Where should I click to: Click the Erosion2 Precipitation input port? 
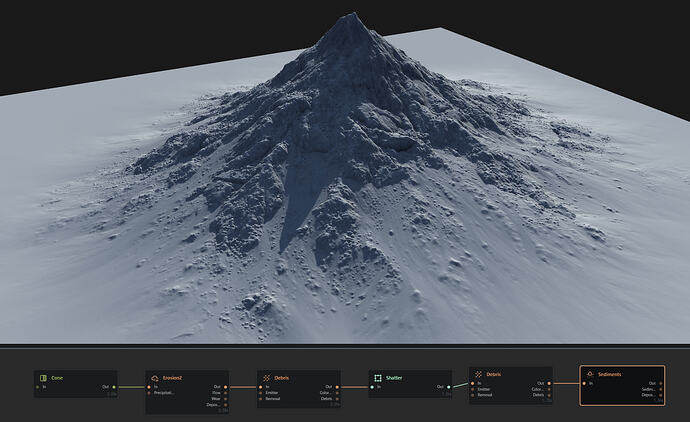click(x=149, y=393)
